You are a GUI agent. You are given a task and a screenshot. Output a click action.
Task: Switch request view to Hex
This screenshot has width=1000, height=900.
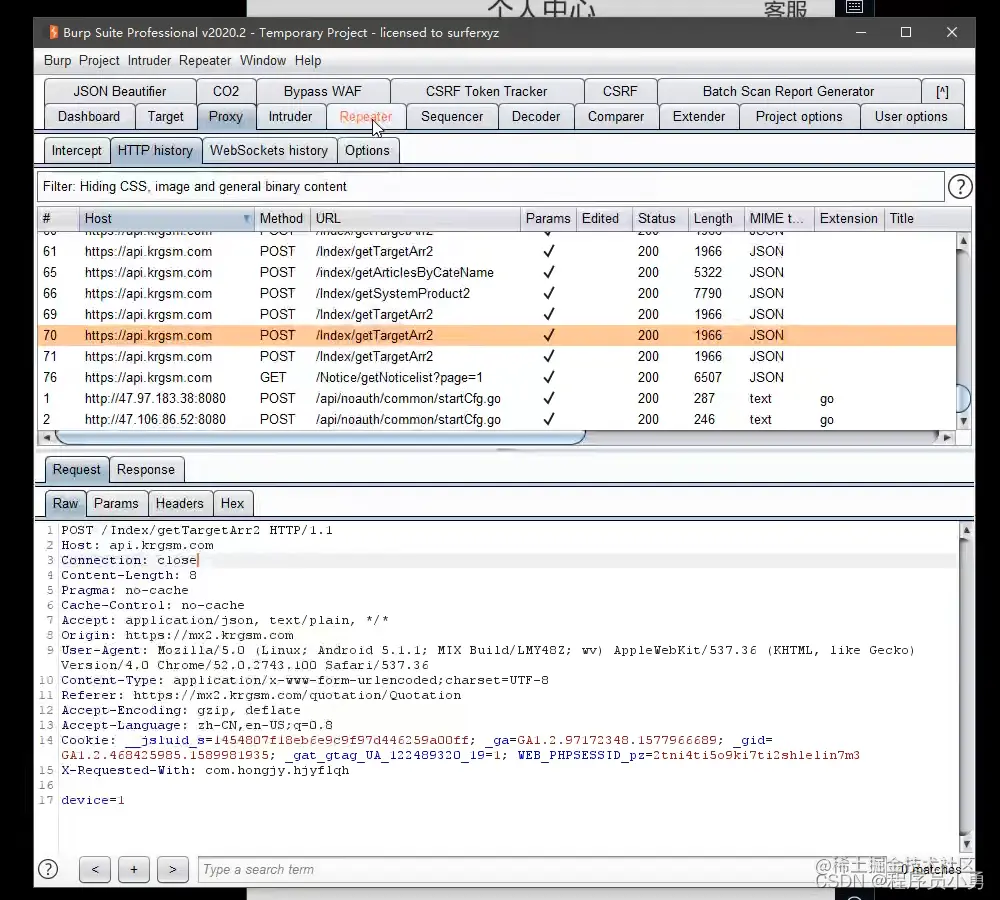[x=232, y=503]
